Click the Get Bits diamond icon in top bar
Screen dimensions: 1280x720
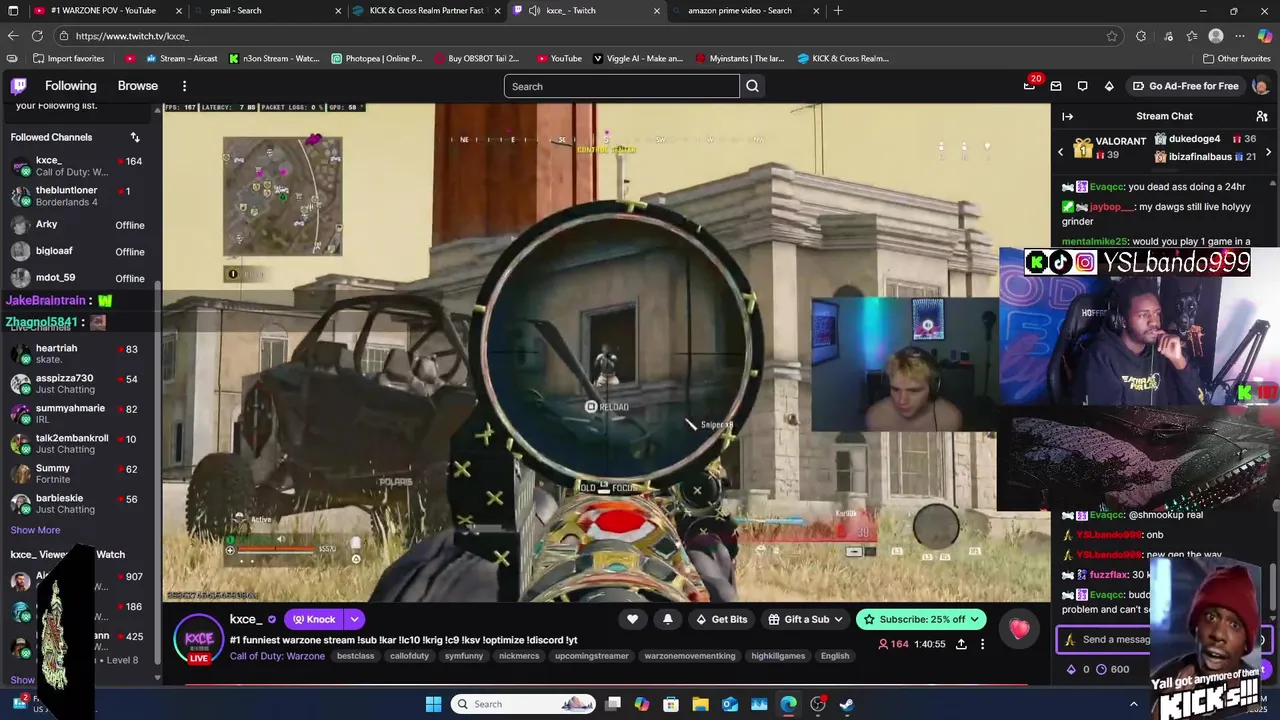tap(1109, 86)
